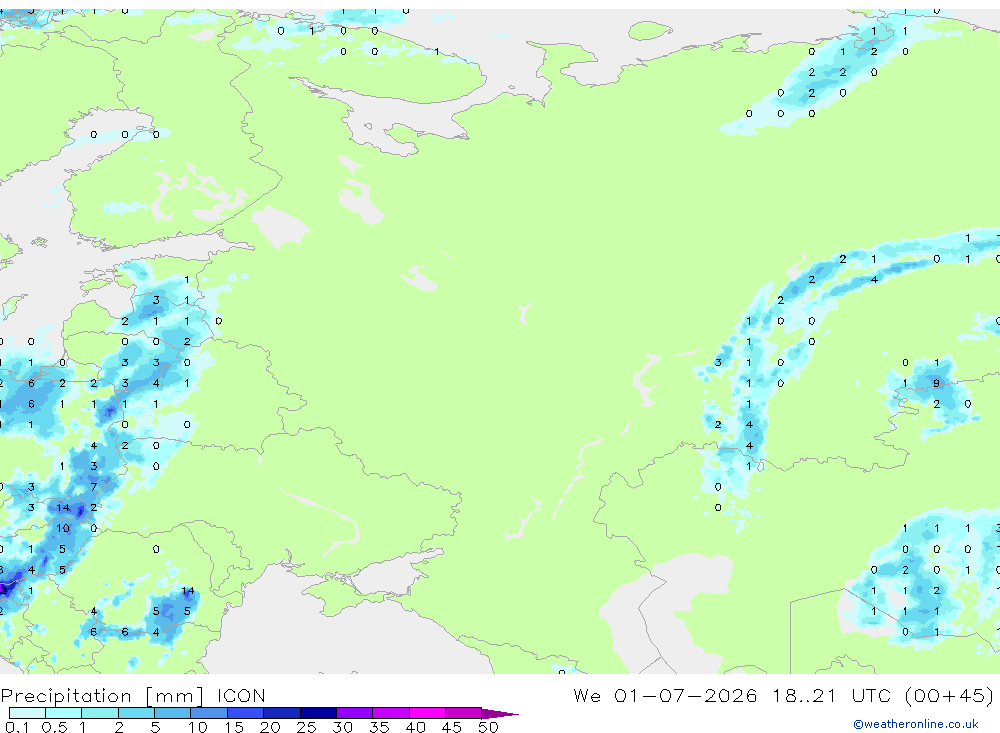Click the legend label '50'

[x=489, y=727]
